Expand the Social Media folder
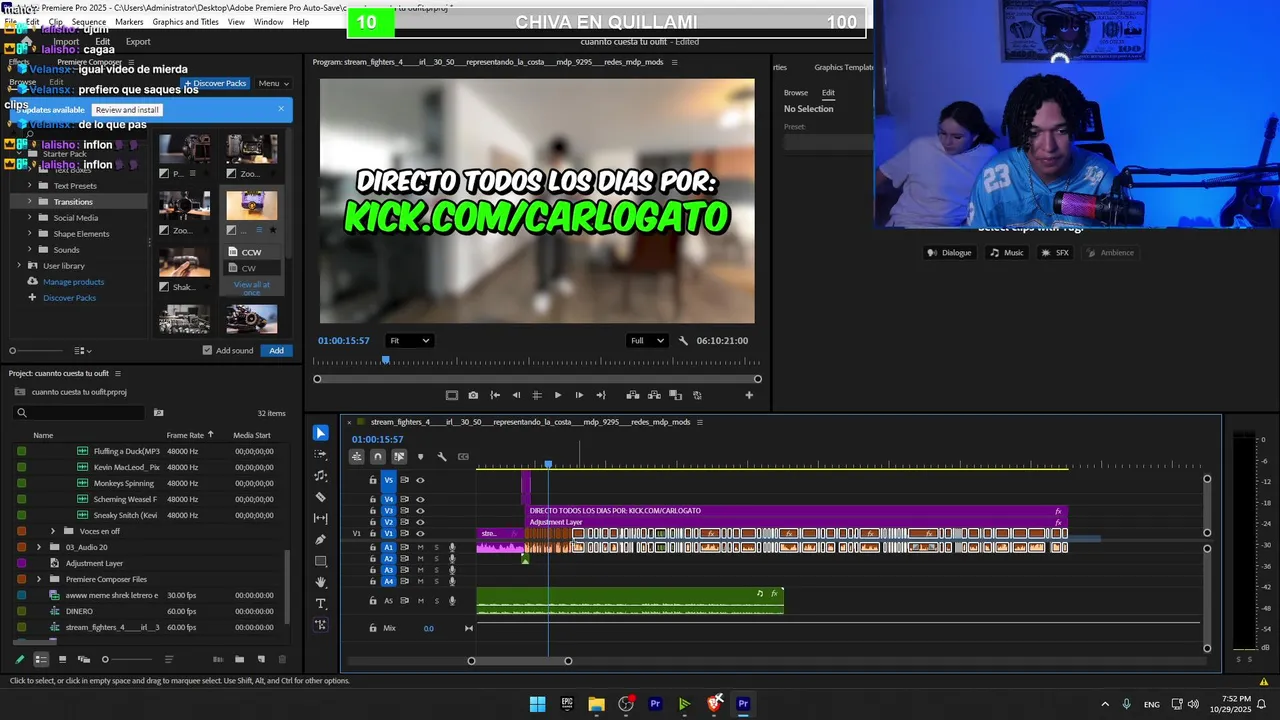 pyautogui.click(x=29, y=218)
